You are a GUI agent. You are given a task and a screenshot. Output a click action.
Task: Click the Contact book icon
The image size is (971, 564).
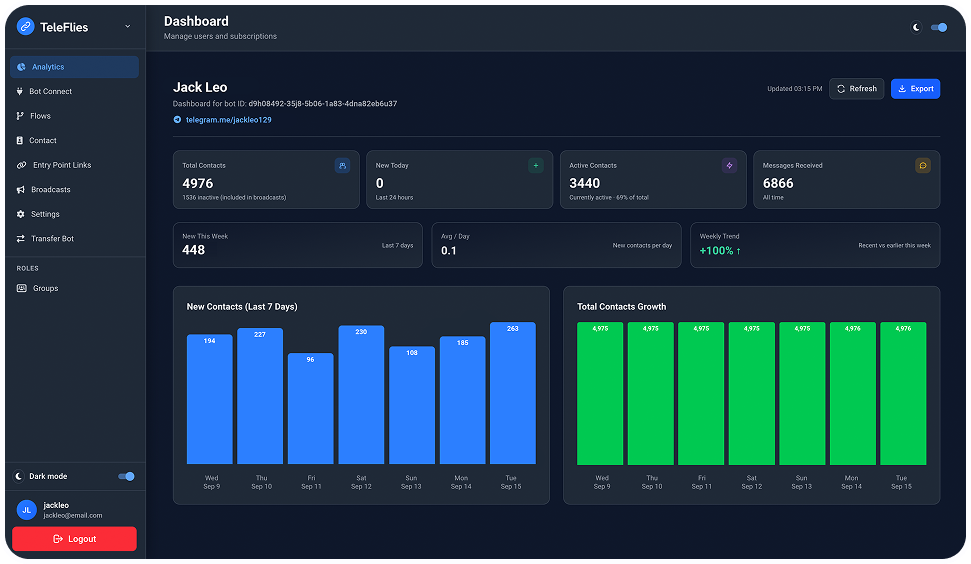20,141
